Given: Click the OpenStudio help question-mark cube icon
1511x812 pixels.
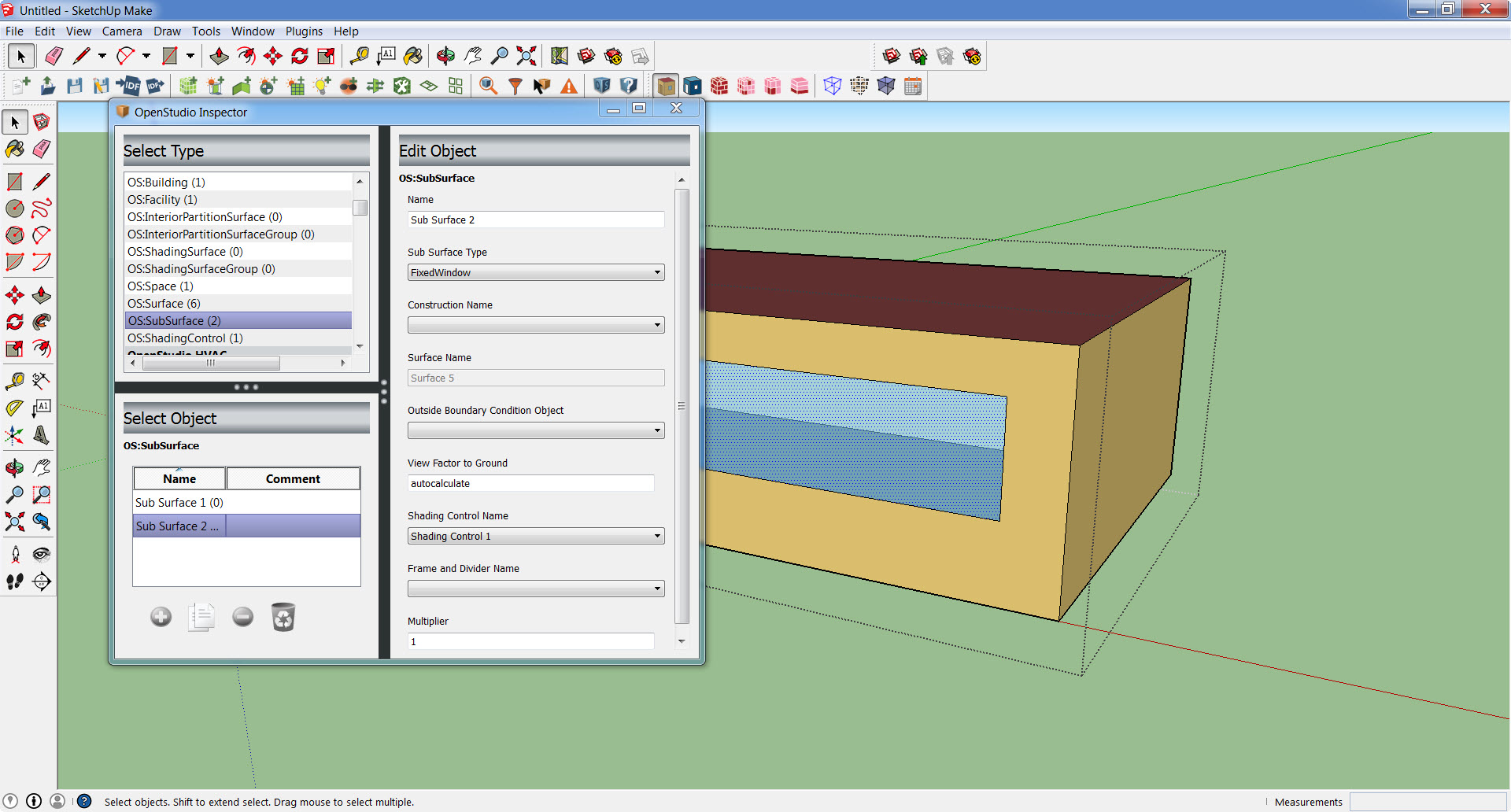Looking at the screenshot, I should pos(629,86).
